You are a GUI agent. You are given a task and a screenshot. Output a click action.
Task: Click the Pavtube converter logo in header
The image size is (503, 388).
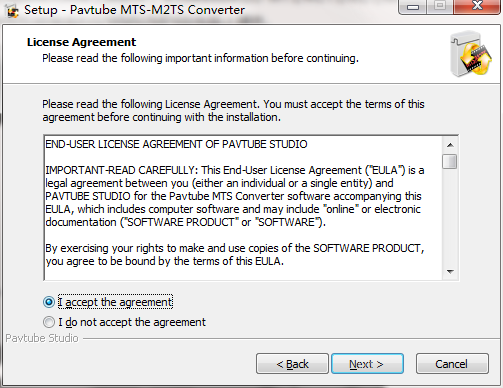pyautogui.click(x=471, y=54)
